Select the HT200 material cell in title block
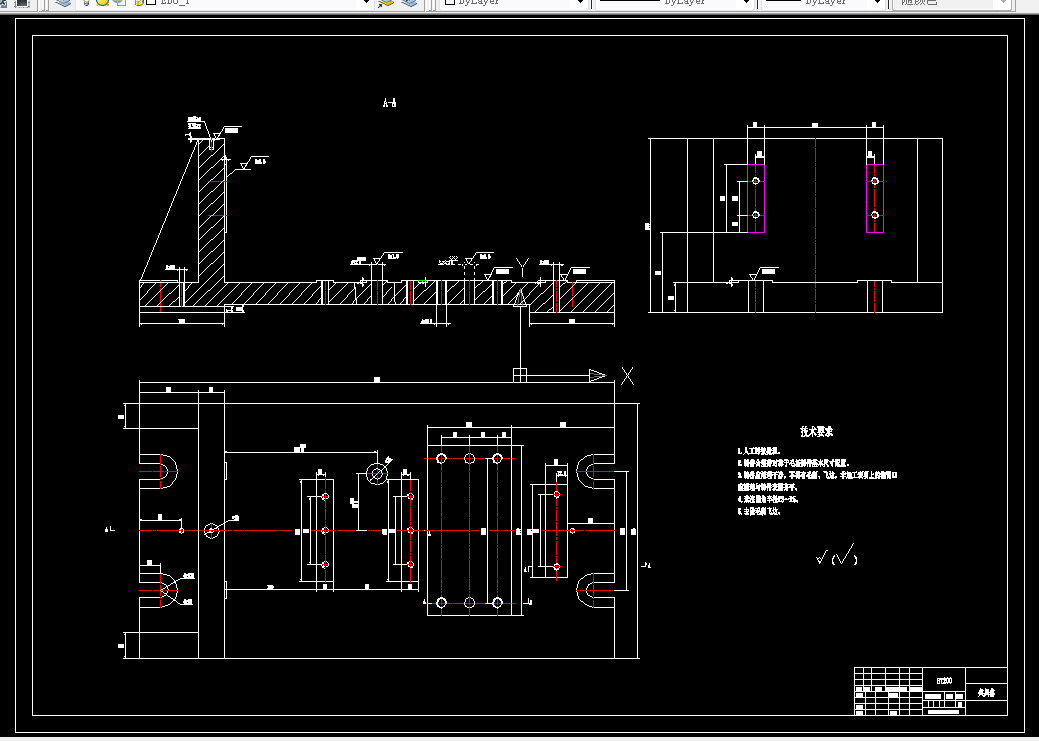1039x741 pixels. tap(944, 681)
